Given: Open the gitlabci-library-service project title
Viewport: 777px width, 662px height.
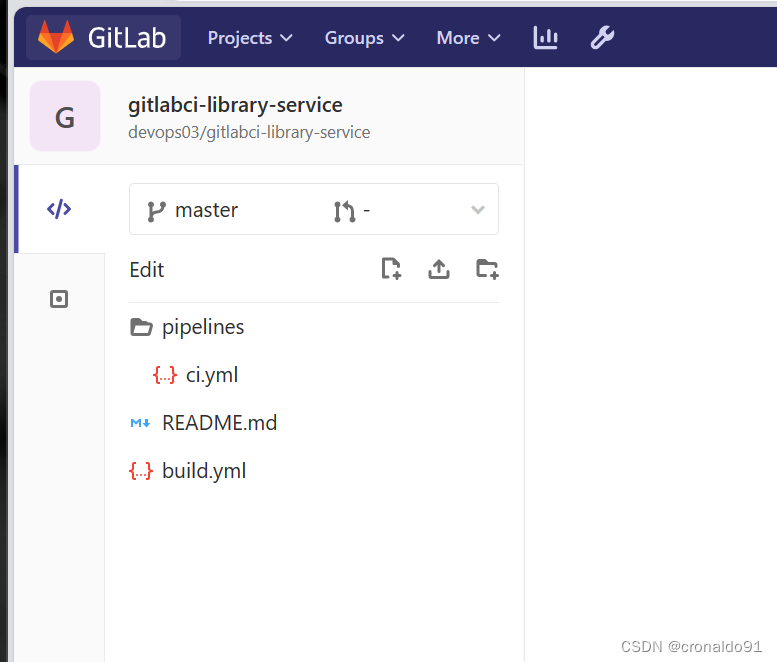Looking at the screenshot, I should pos(235,105).
